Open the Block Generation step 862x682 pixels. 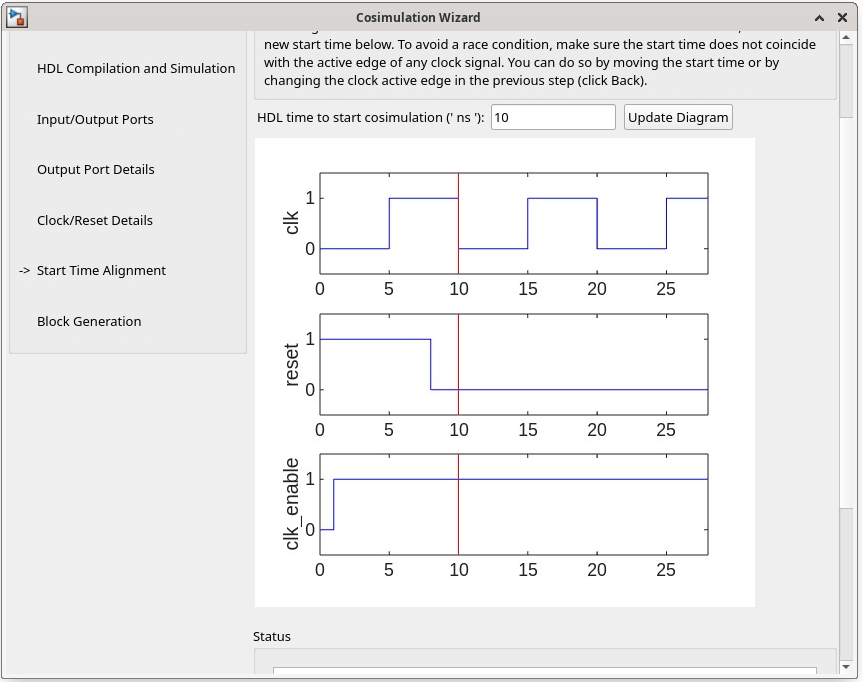[x=89, y=321]
